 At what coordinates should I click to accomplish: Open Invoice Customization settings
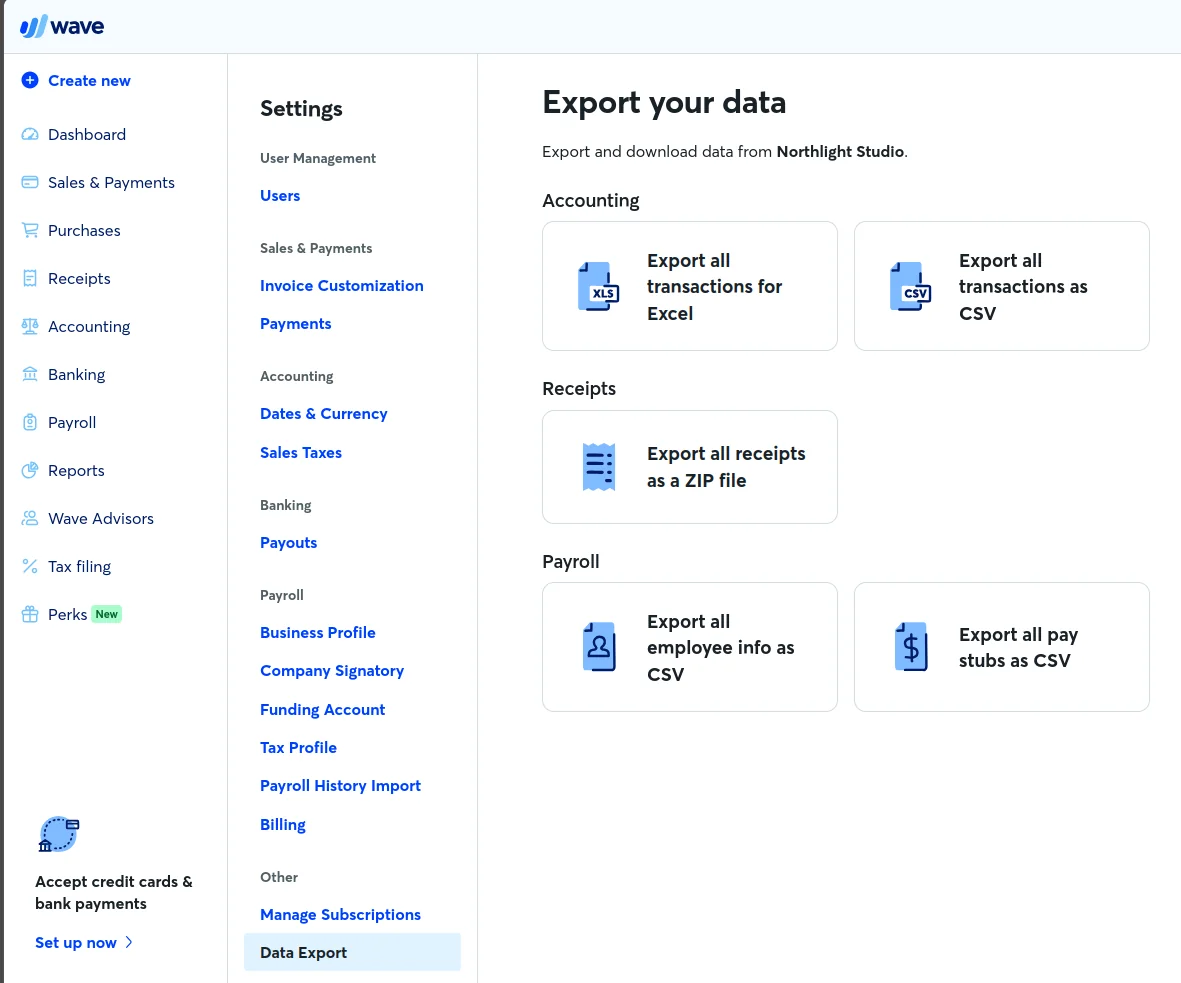click(x=342, y=285)
